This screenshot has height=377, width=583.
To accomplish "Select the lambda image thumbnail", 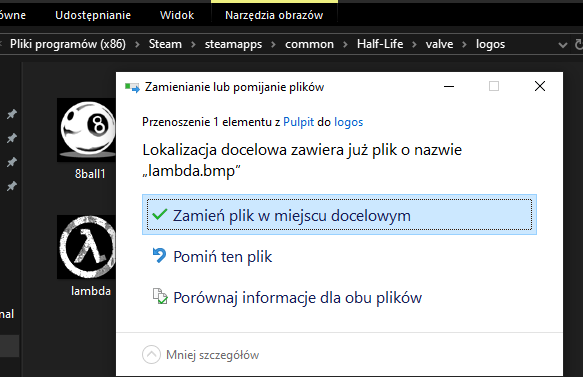I will 87,247.
